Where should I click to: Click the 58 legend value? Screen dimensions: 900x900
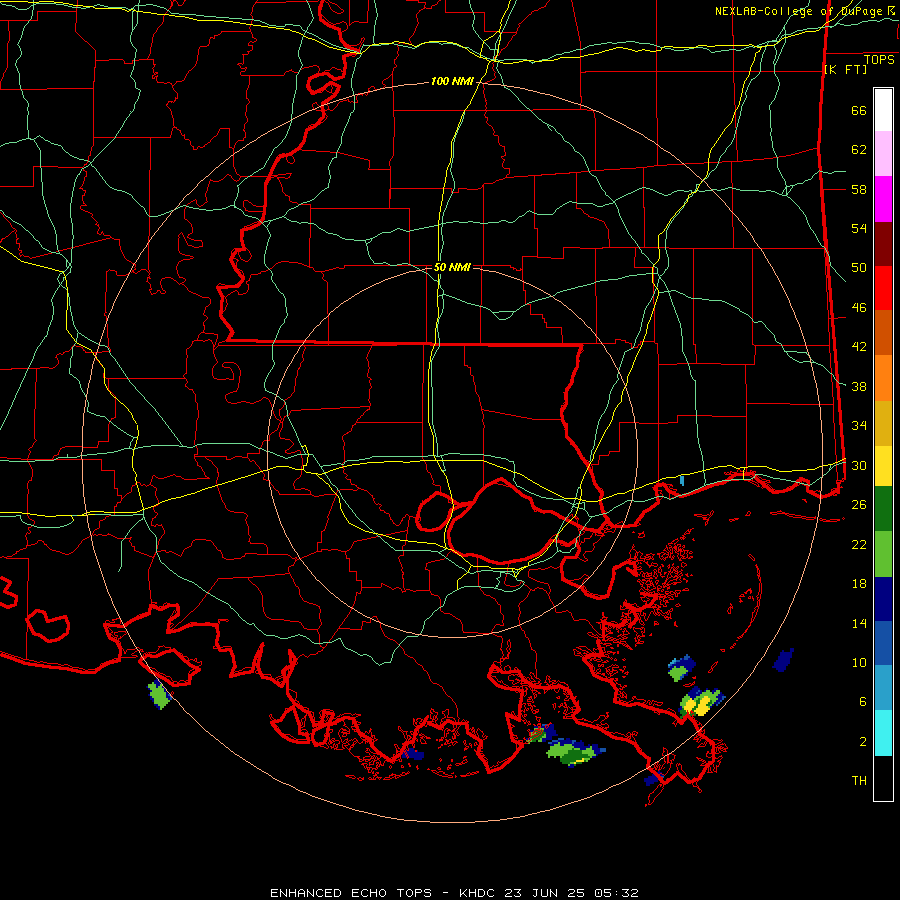point(859,189)
